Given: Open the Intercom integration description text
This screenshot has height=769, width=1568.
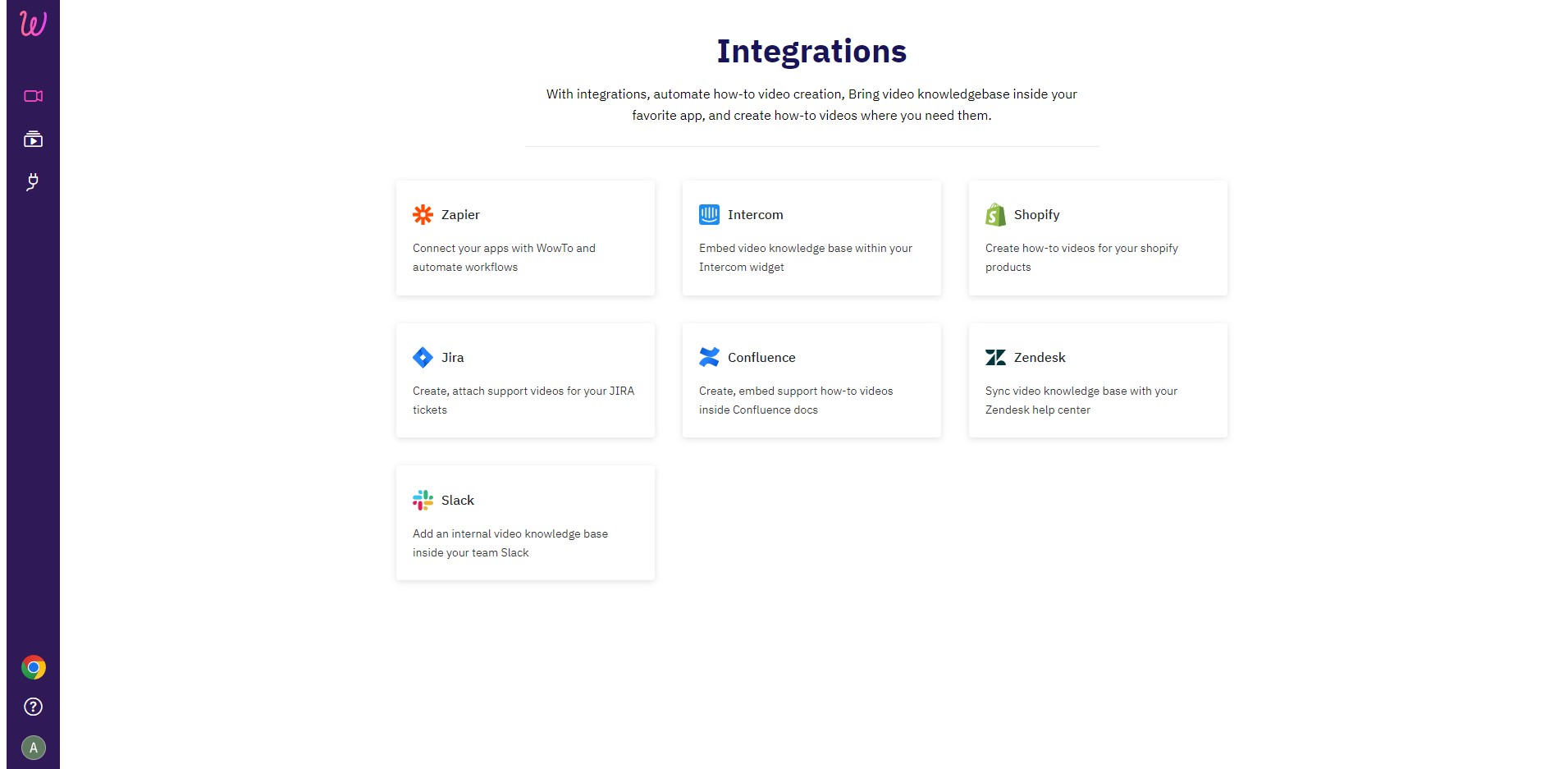Looking at the screenshot, I should [805, 258].
